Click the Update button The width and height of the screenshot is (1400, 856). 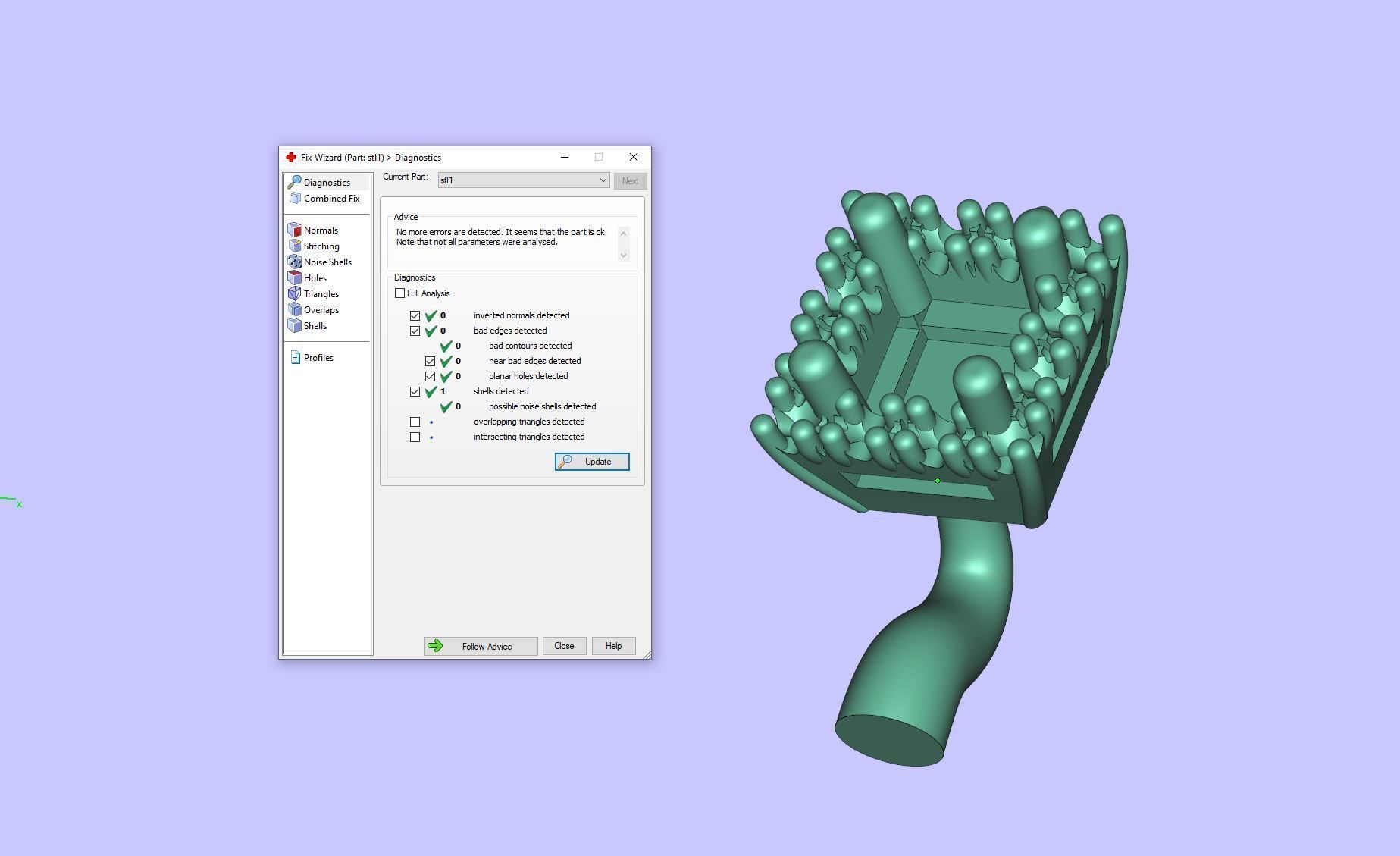point(592,462)
